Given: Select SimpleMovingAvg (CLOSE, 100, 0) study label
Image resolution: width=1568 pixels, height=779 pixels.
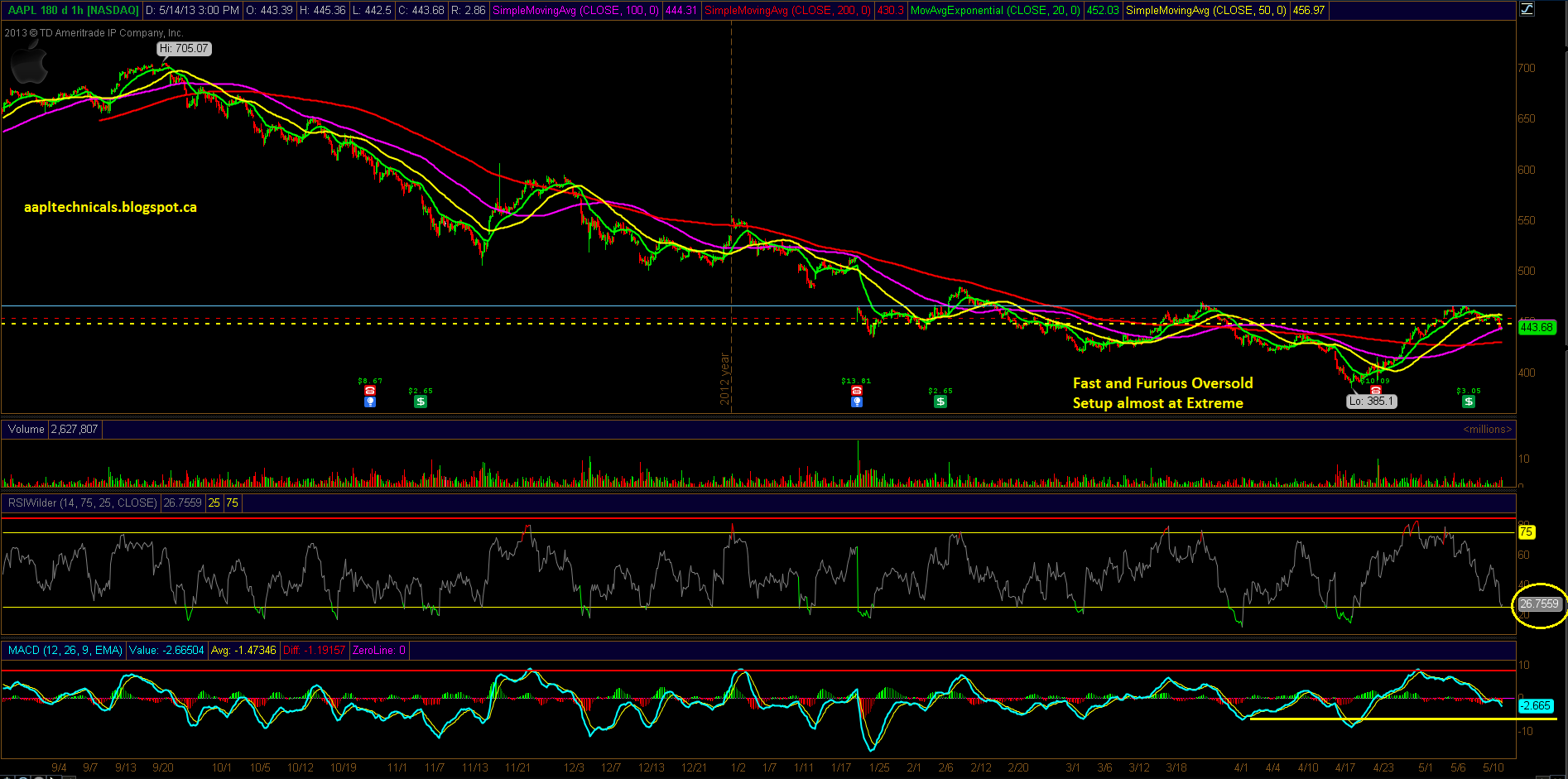Looking at the screenshot, I should (x=575, y=11).
